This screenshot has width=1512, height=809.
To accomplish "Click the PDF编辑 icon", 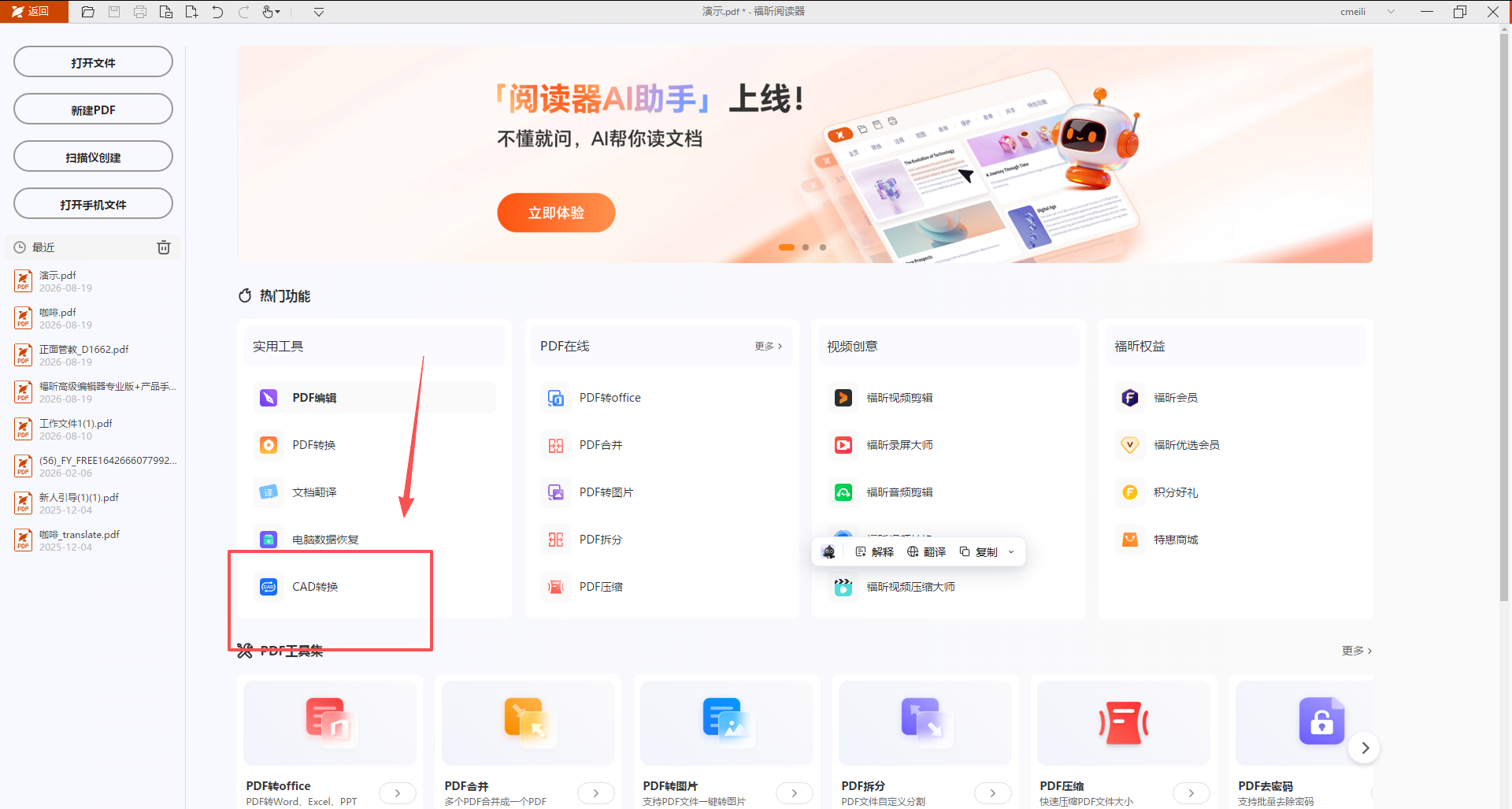I will [269, 398].
